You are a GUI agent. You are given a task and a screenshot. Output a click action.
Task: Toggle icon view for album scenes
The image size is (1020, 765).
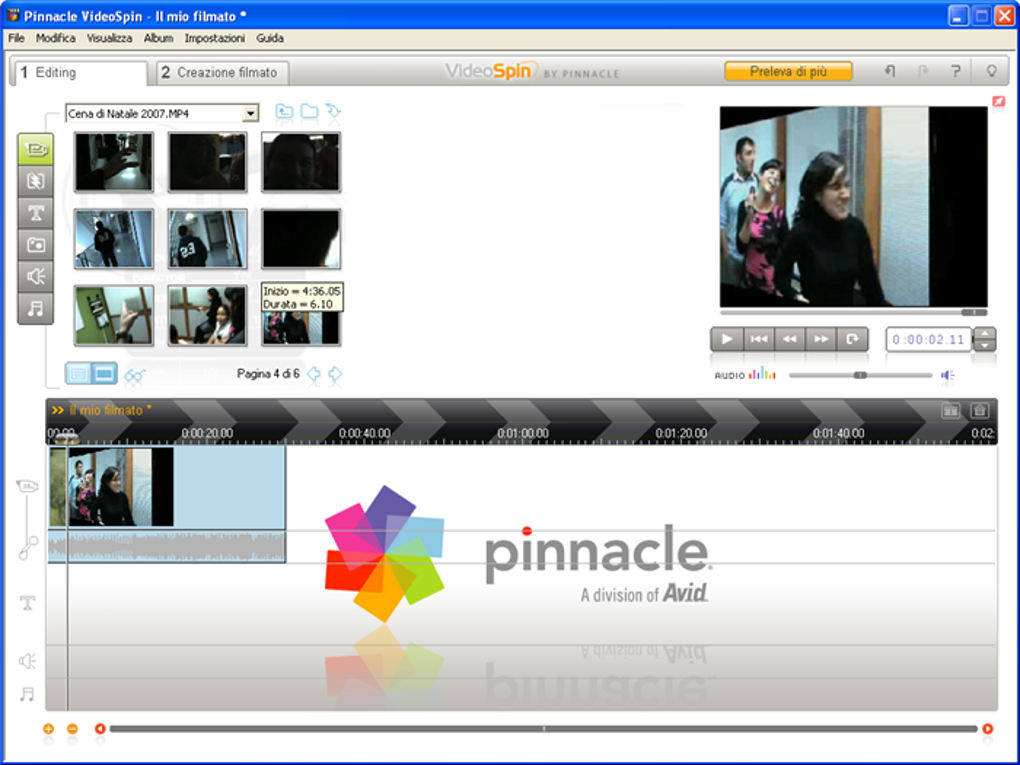tap(104, 373)
